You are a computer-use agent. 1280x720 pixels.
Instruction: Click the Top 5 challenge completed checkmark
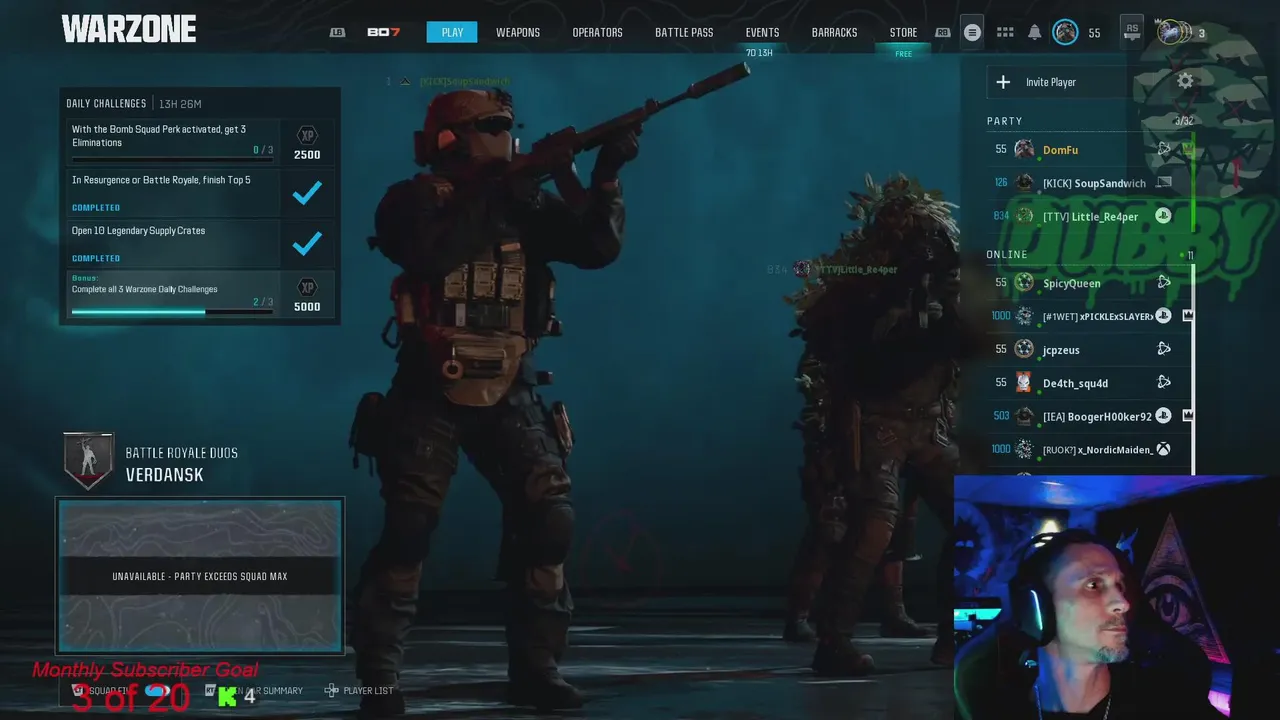(x=307, y=193)
